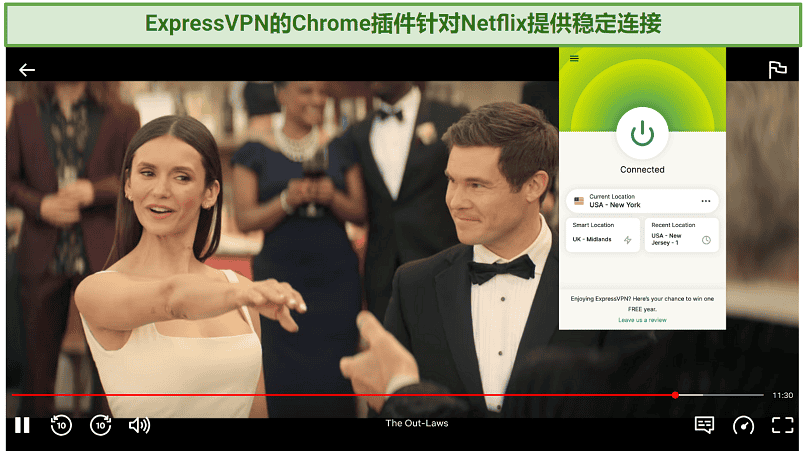Click the remaining time 11:30

[x=782, y=395]
